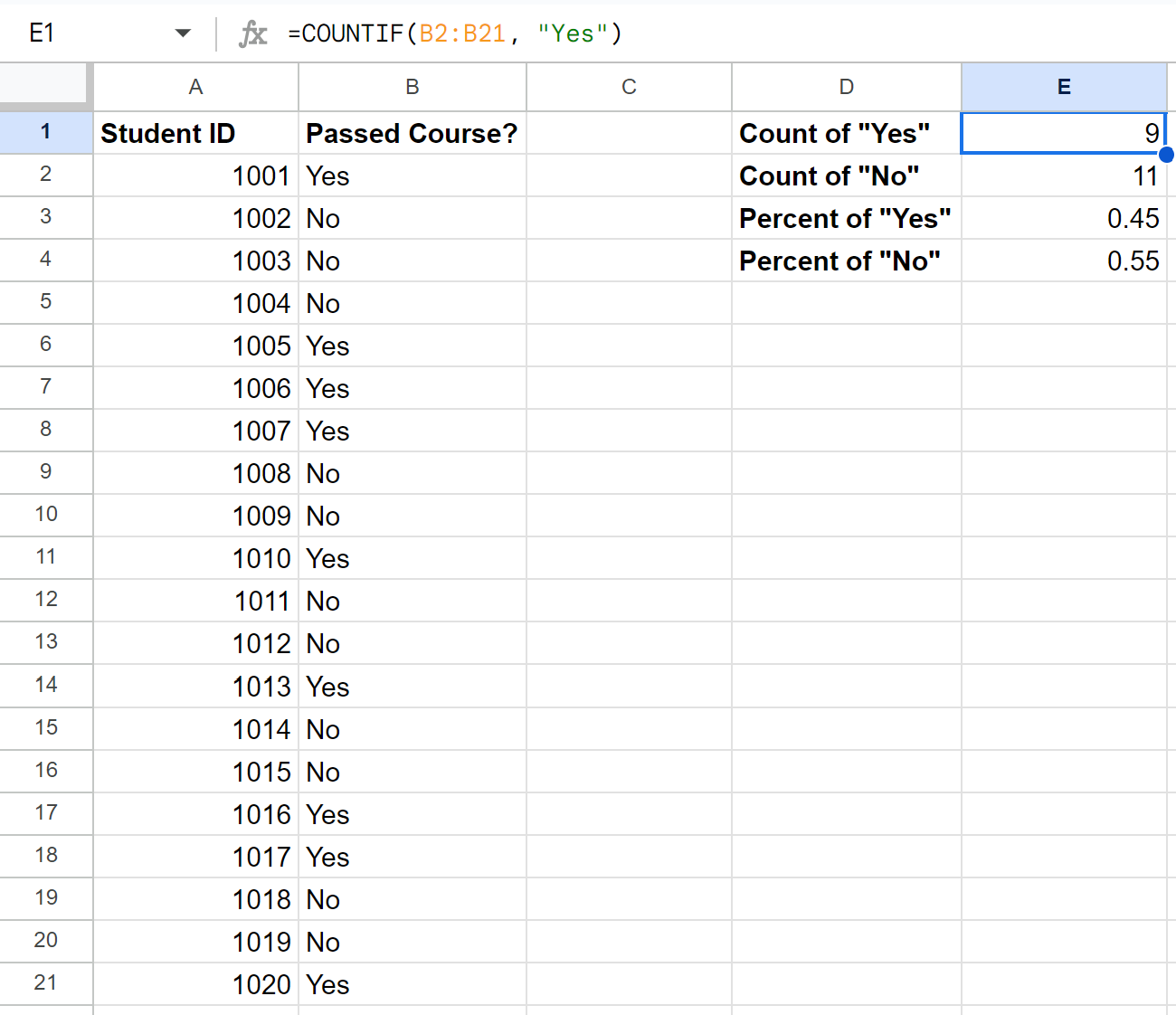1176x1015 pixels.
Task: Click the 'No' cell beside 1008
Action: point(413,473)
